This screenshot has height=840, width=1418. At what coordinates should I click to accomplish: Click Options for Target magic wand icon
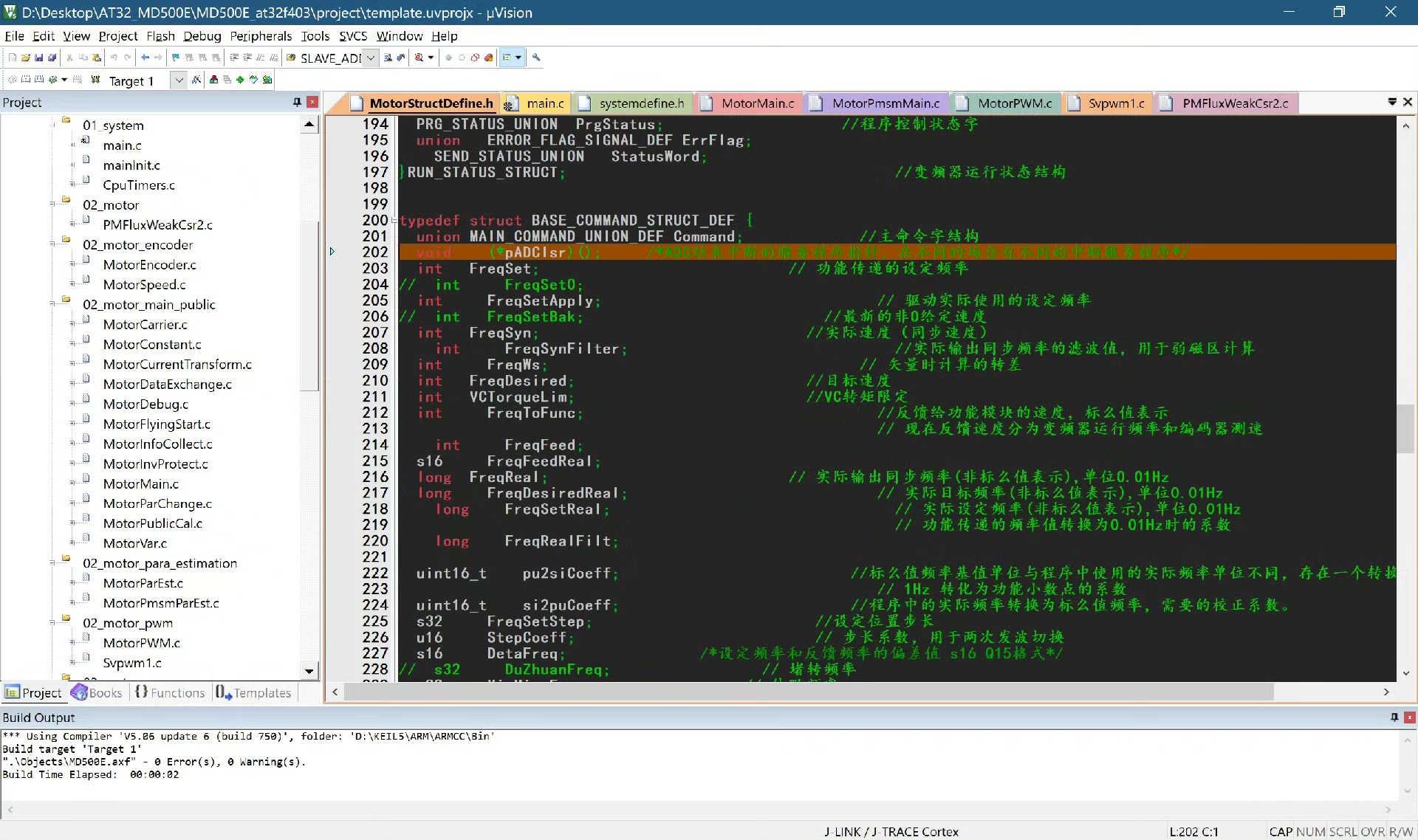pyautogui.click(x=196, y=80)
